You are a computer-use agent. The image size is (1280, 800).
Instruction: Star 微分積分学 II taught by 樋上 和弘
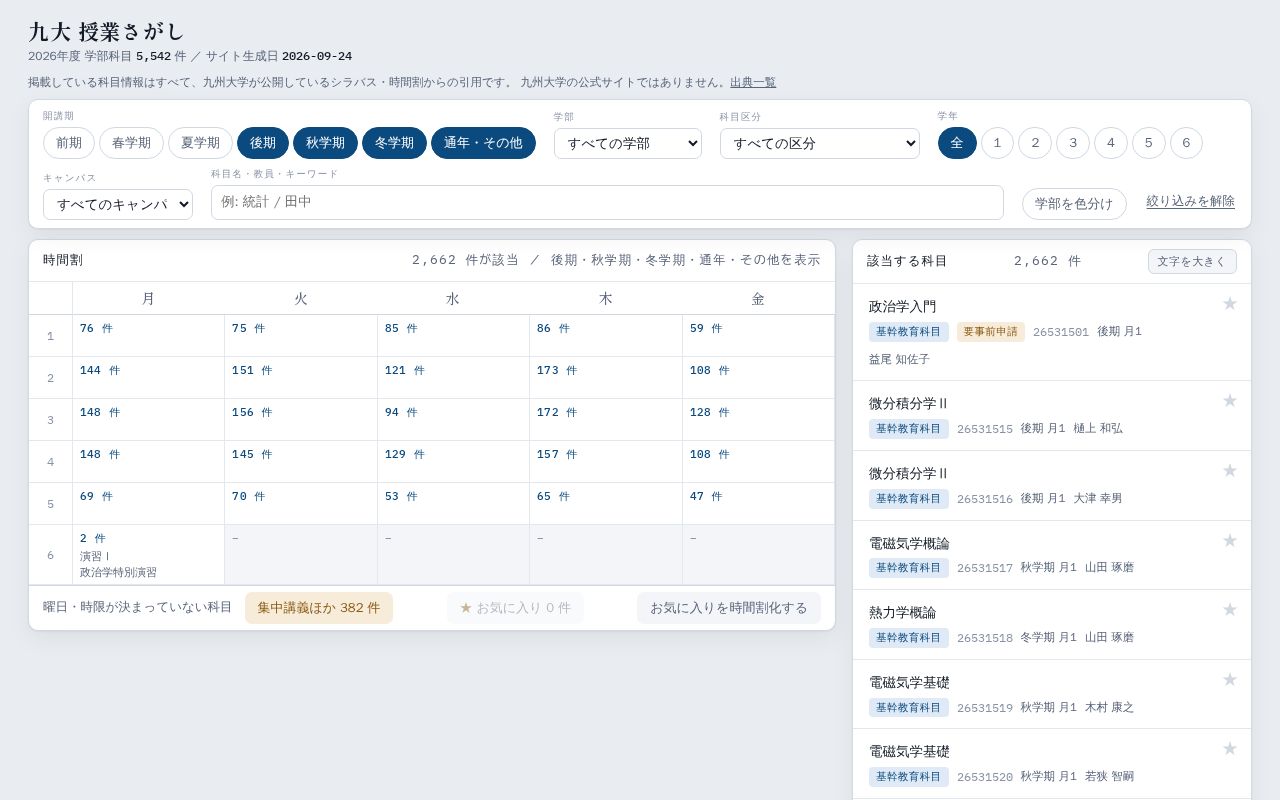[1230, 400]
